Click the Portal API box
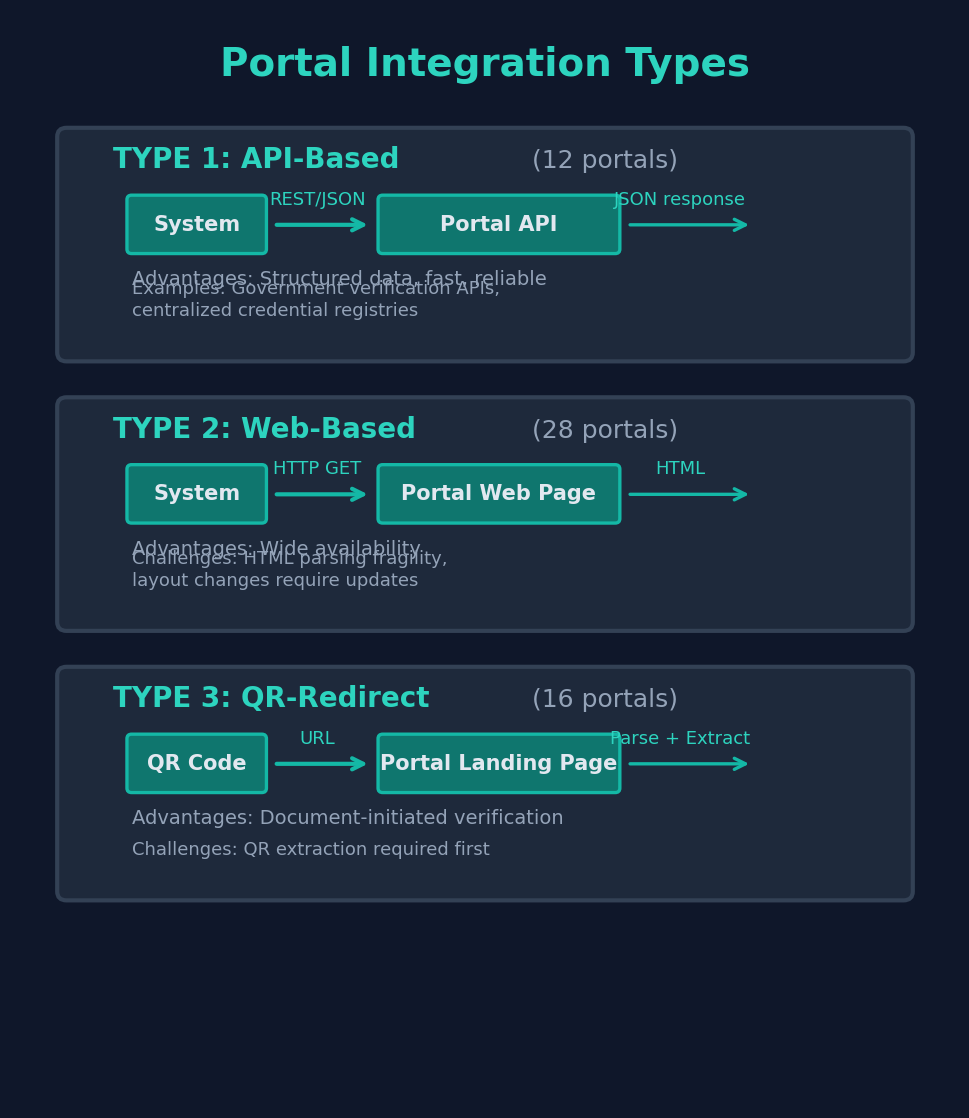Viewport: 969px width, 1118px height. (498, 225)
